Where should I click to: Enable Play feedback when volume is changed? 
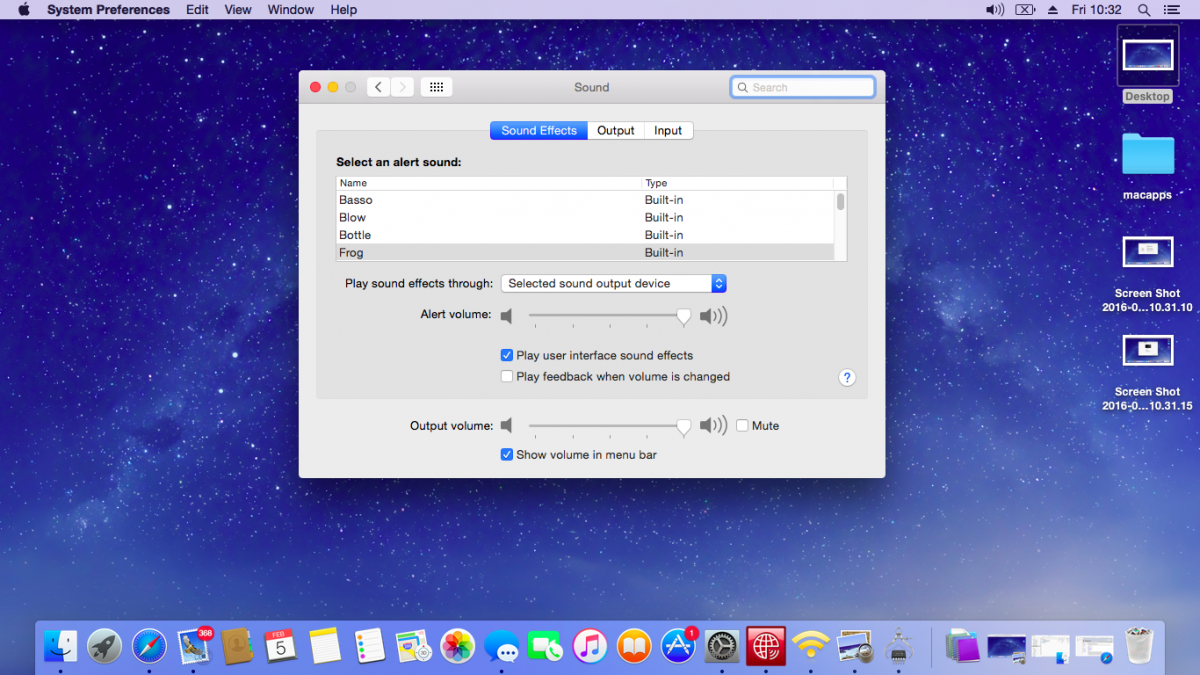507,377
